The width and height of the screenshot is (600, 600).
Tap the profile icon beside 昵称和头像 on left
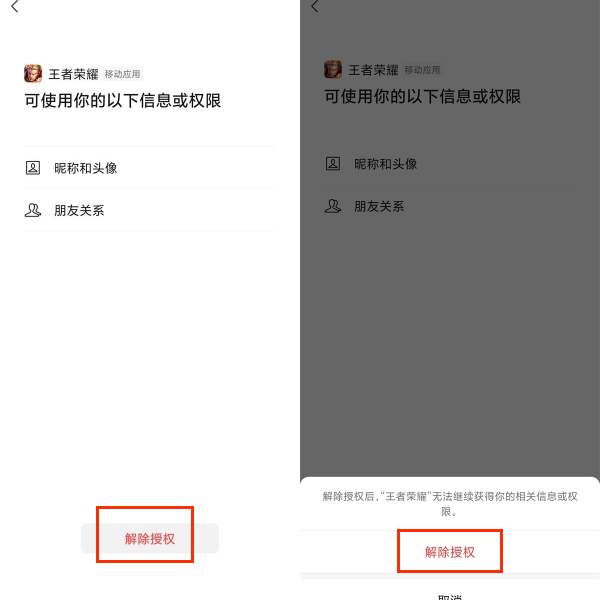point(33,168)
